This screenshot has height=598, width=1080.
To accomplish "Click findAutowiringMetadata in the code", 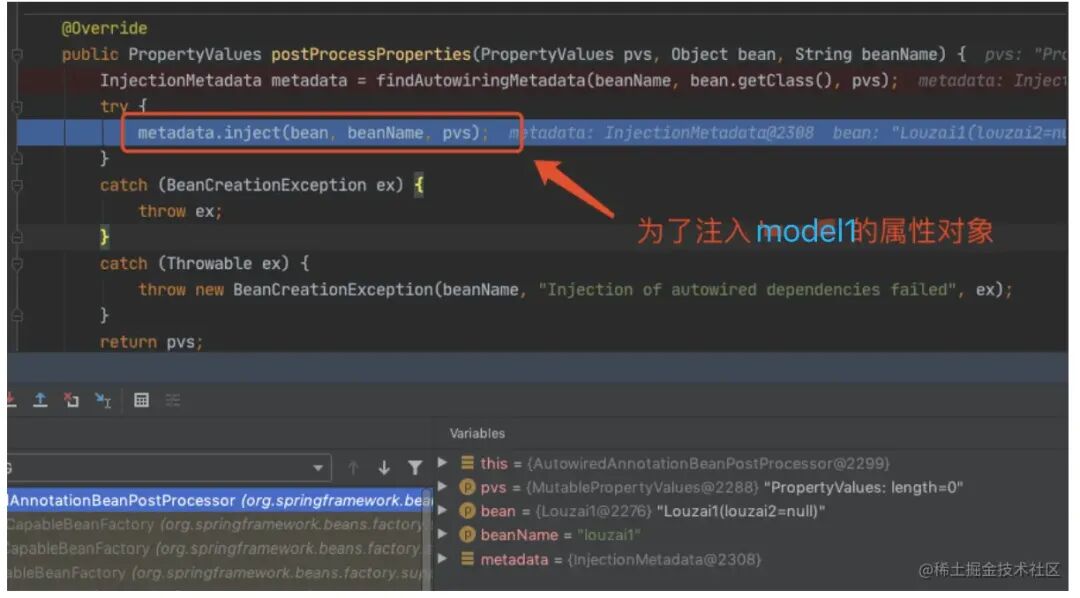I will [x=480, y=81].
